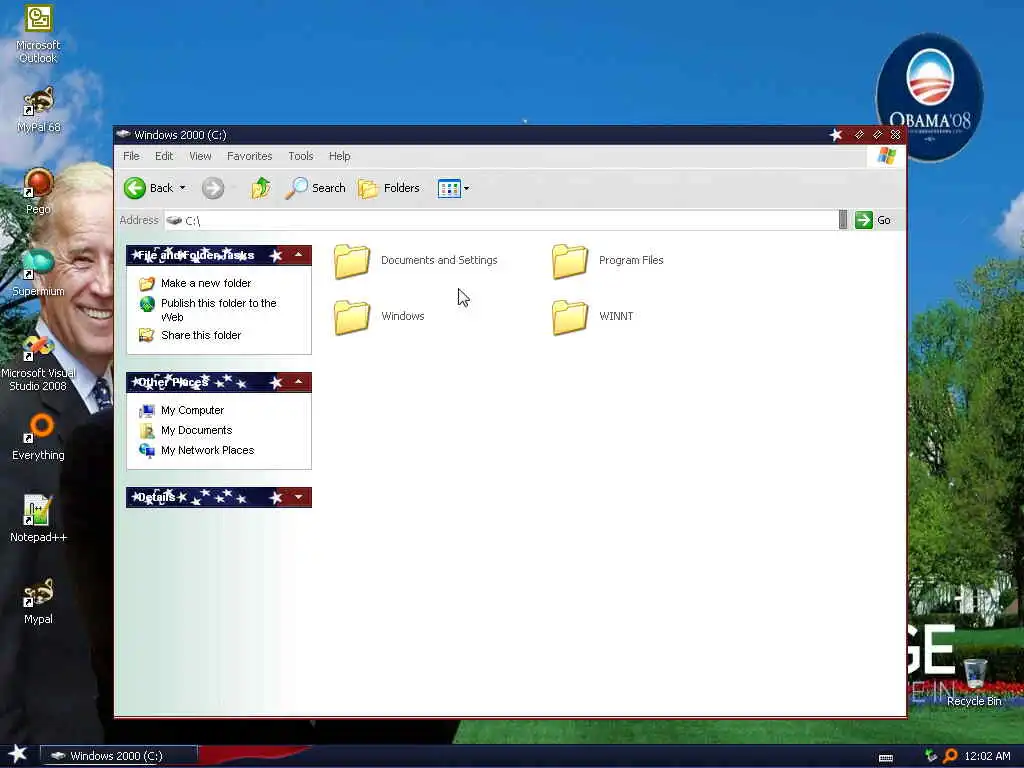Image resolution: width=1024 pixels, height=768 pixels.
Task: Open the Back history dropdown arrow
Action: pyautogui.click(x=183, y=188)
